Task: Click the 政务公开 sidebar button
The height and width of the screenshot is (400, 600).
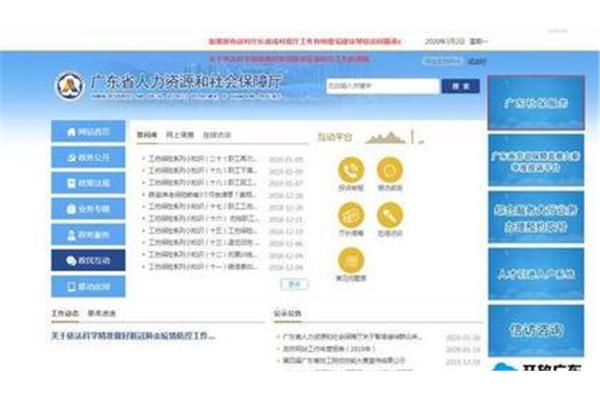Action: (x=88, y=157)
